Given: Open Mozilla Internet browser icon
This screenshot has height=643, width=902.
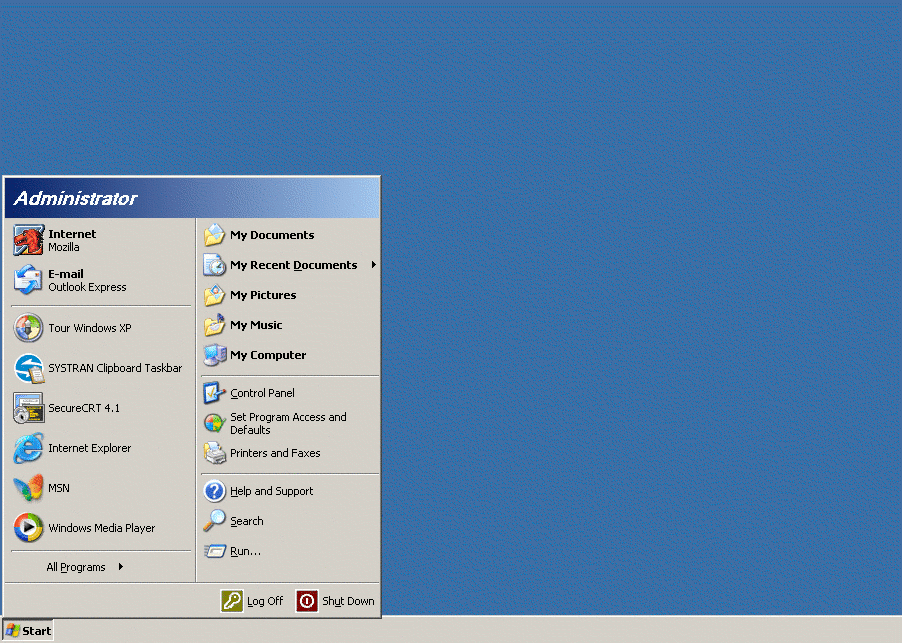Looking at the screenshot, I should coord(28,240).
